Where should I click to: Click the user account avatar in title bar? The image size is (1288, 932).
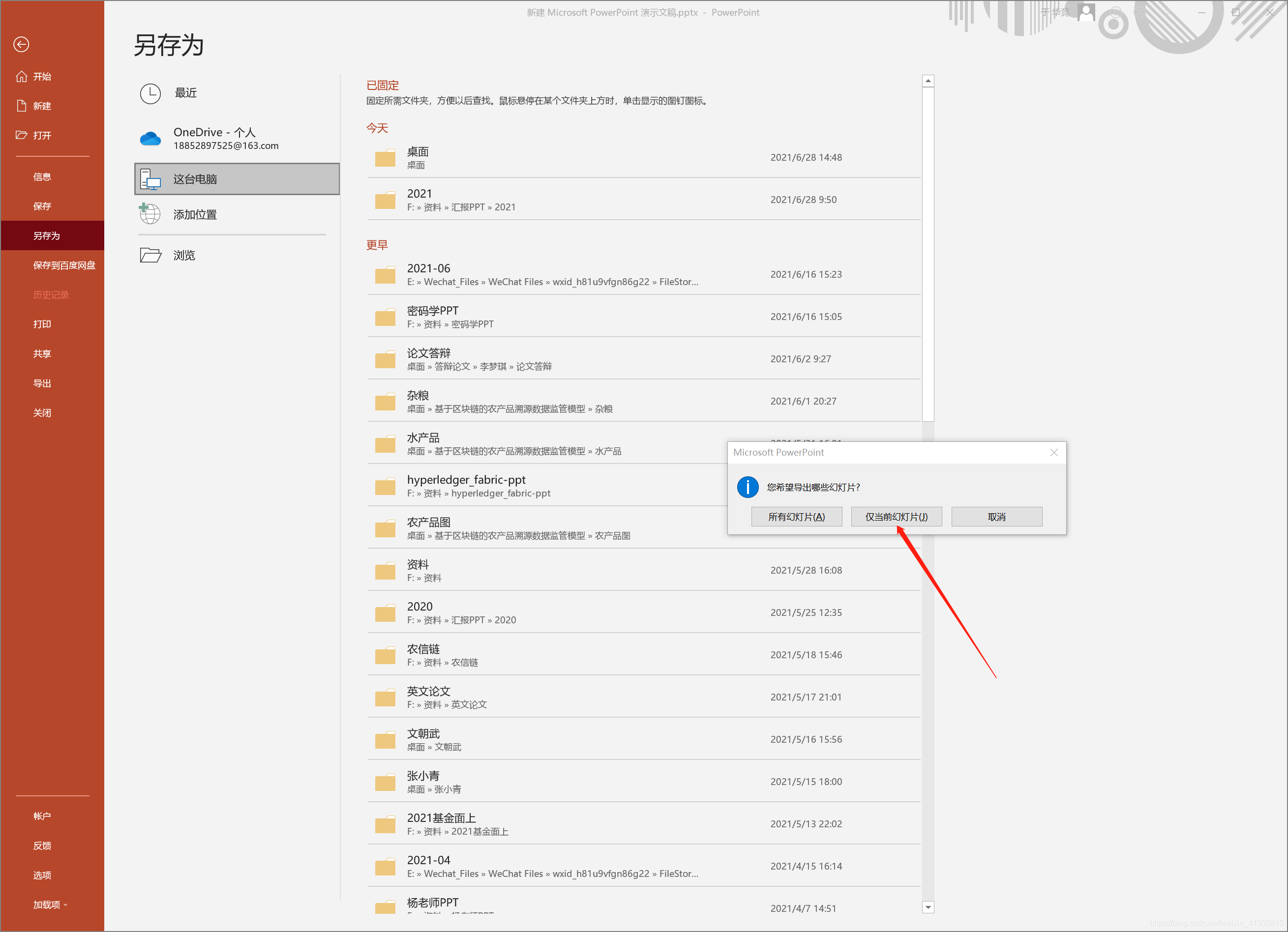(x=1086, y=12)
